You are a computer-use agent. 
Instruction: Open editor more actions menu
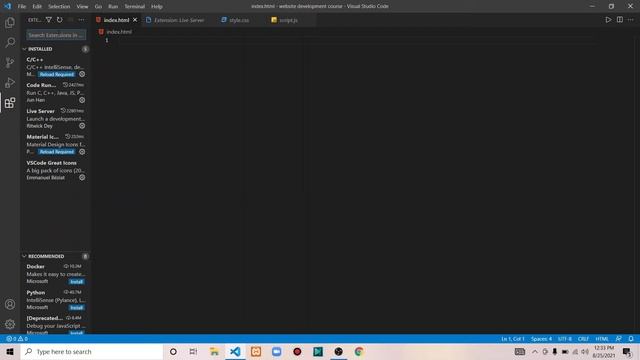click(x=631, y=20)
